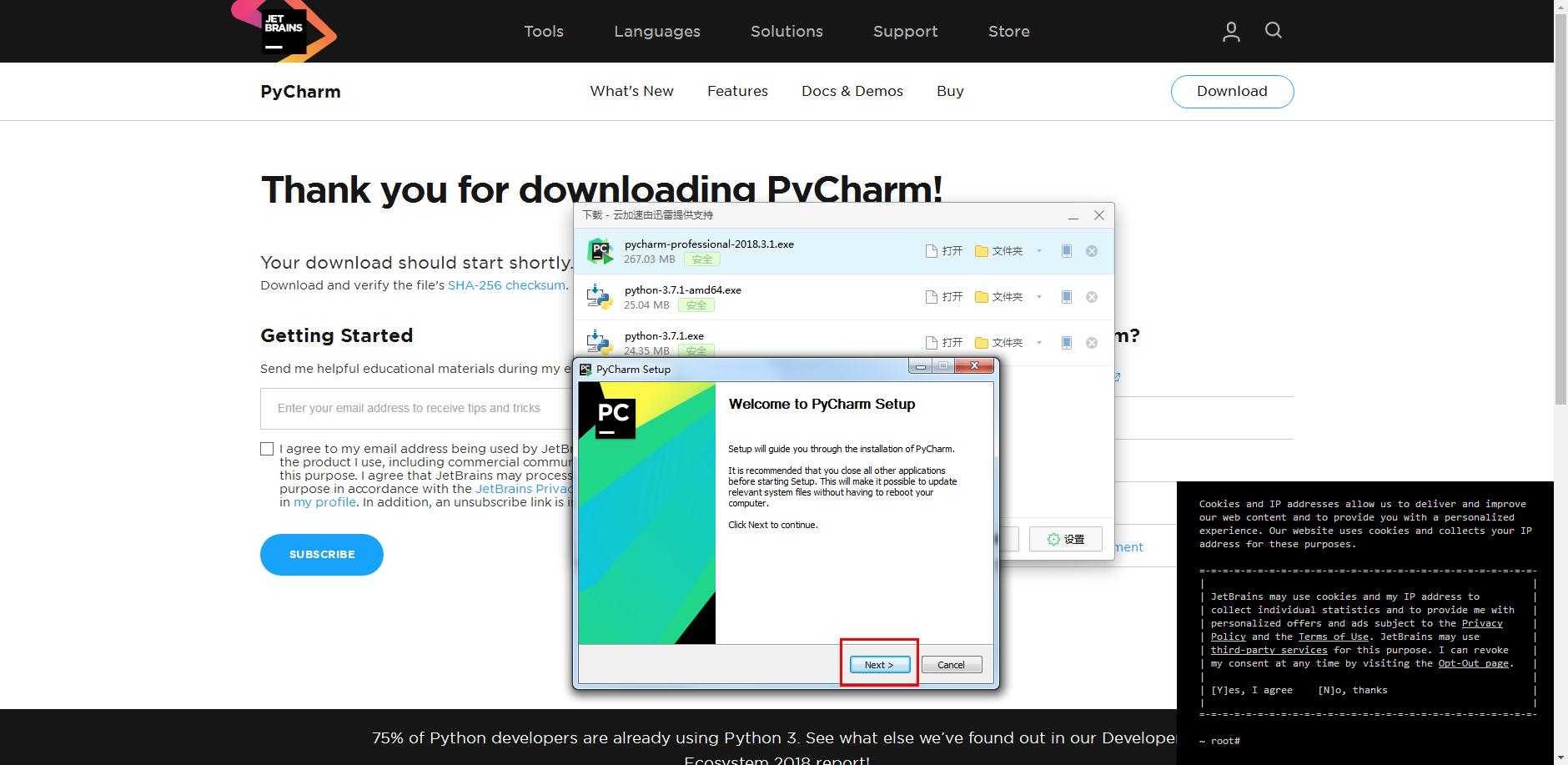Open python-3.7.1.exe with 打开

944,343
